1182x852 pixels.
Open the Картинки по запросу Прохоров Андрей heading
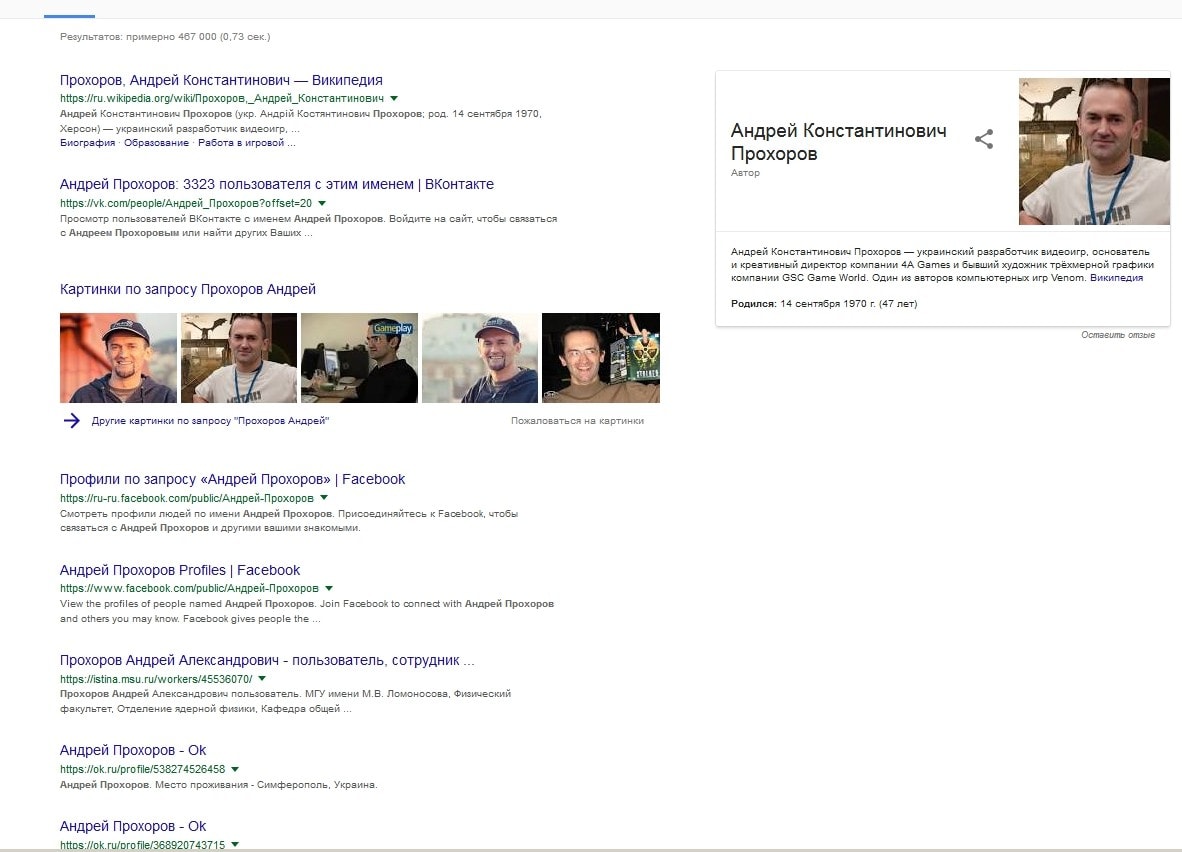[x=188, y=289]
